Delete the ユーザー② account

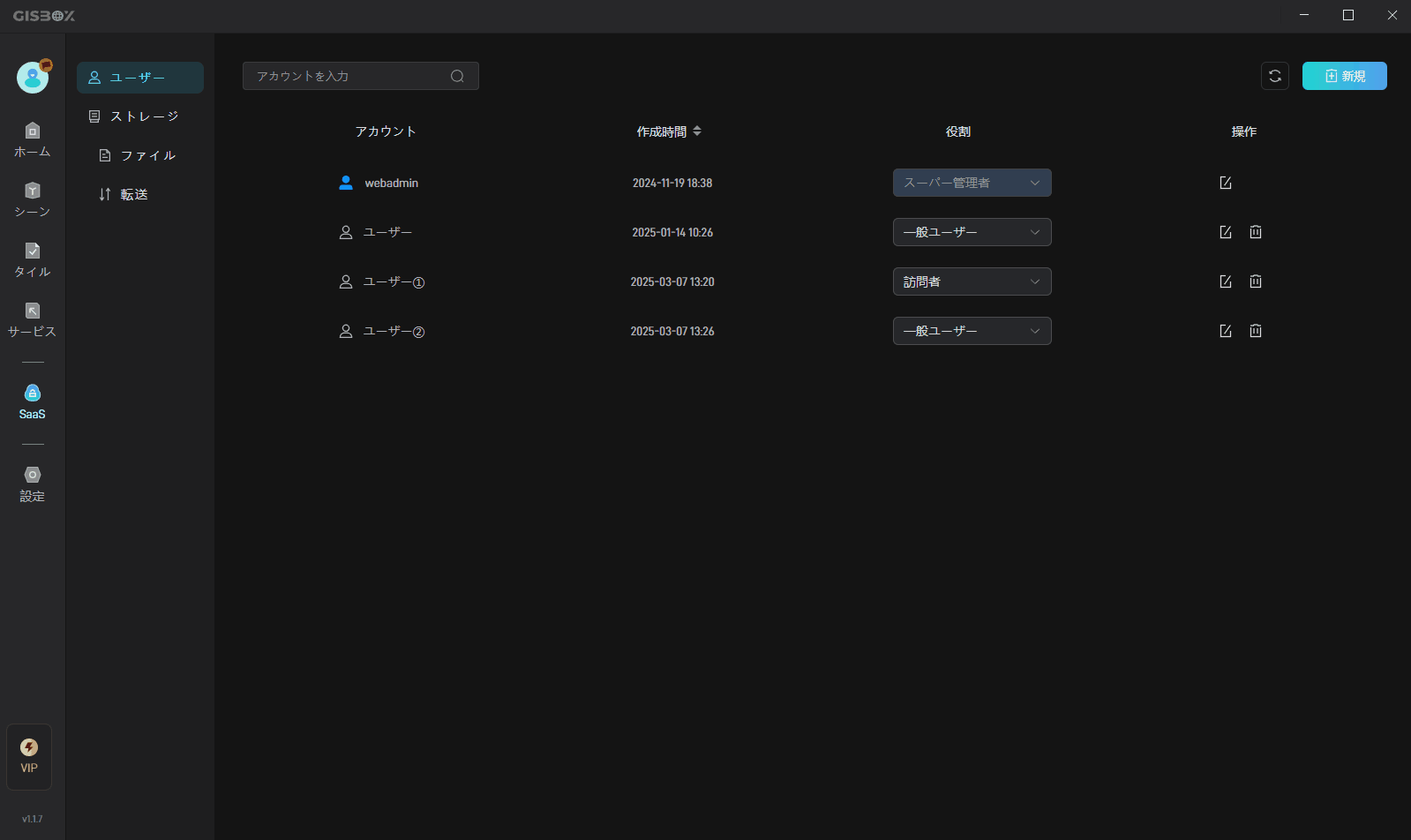(x=1256, y=331)
